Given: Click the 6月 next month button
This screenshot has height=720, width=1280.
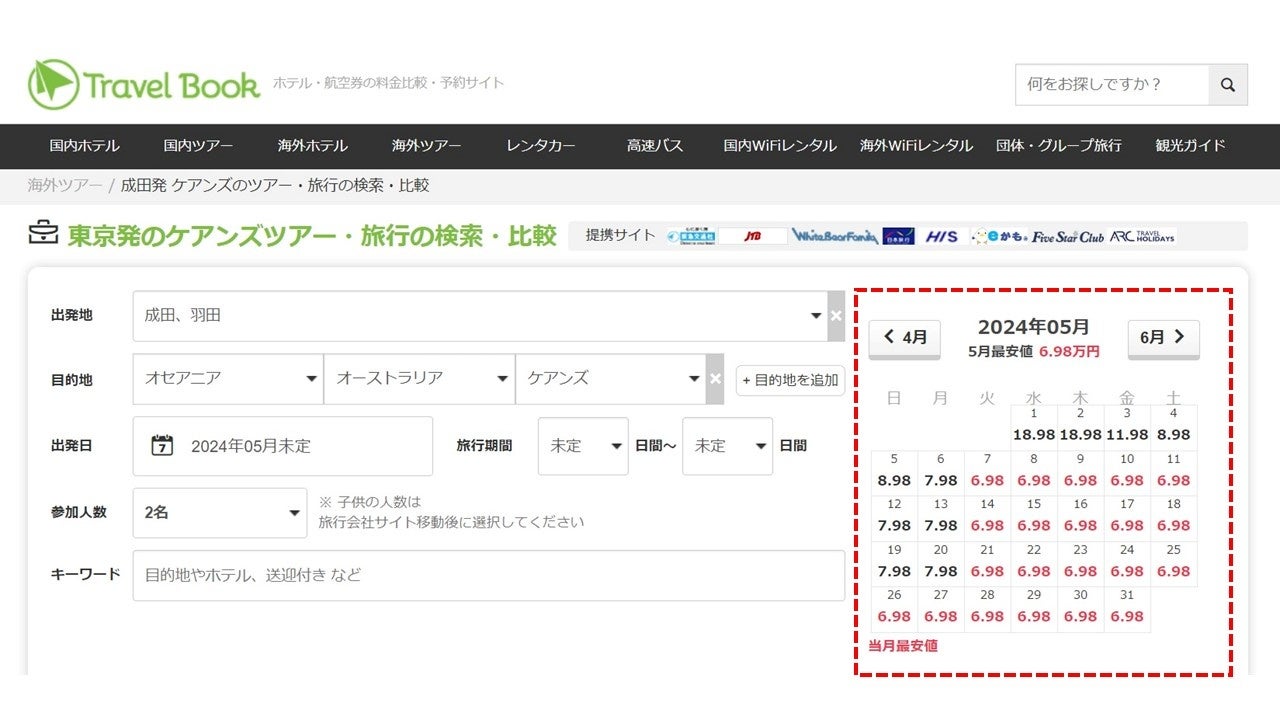Looking at the screenshot, I should tap(1163, 338).
